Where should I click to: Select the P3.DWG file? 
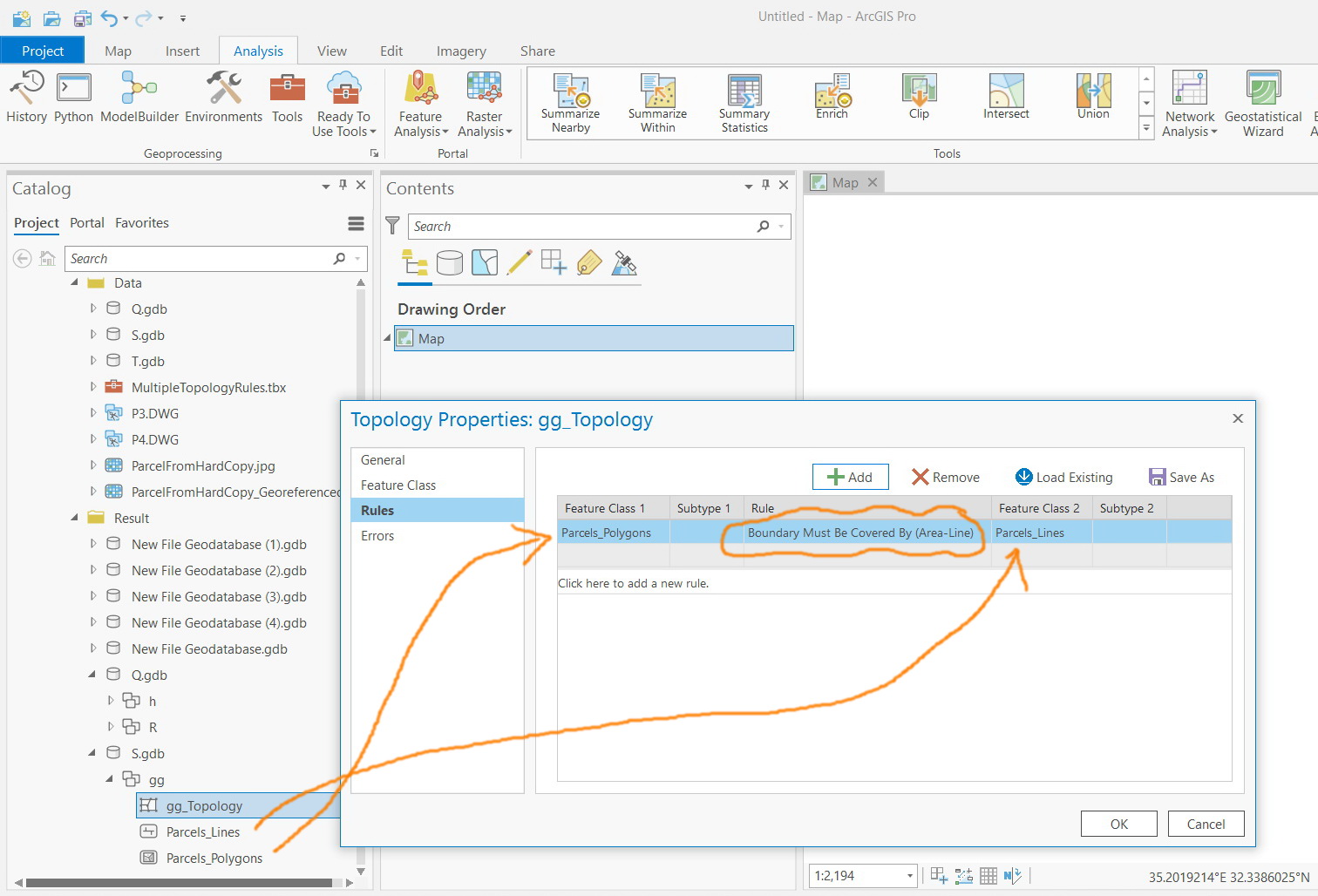[154, 414]
